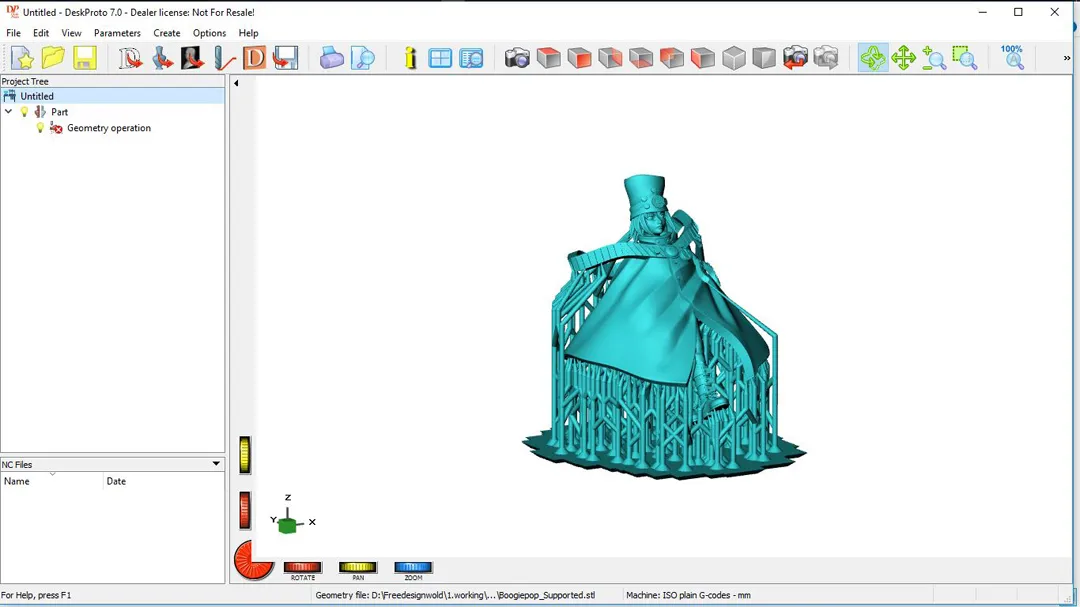Click the orange D simulation icon
This screenshot has width=1080, height=607.
coord(254,58)
